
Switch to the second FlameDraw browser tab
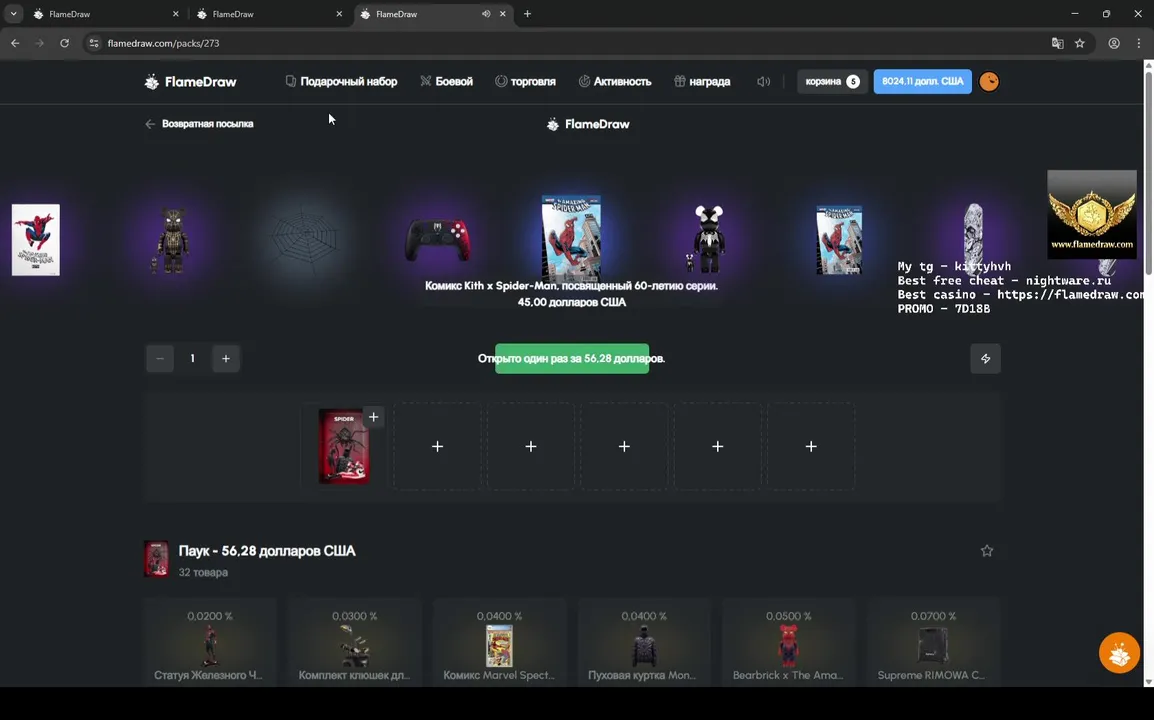click(x=269, y=14)
